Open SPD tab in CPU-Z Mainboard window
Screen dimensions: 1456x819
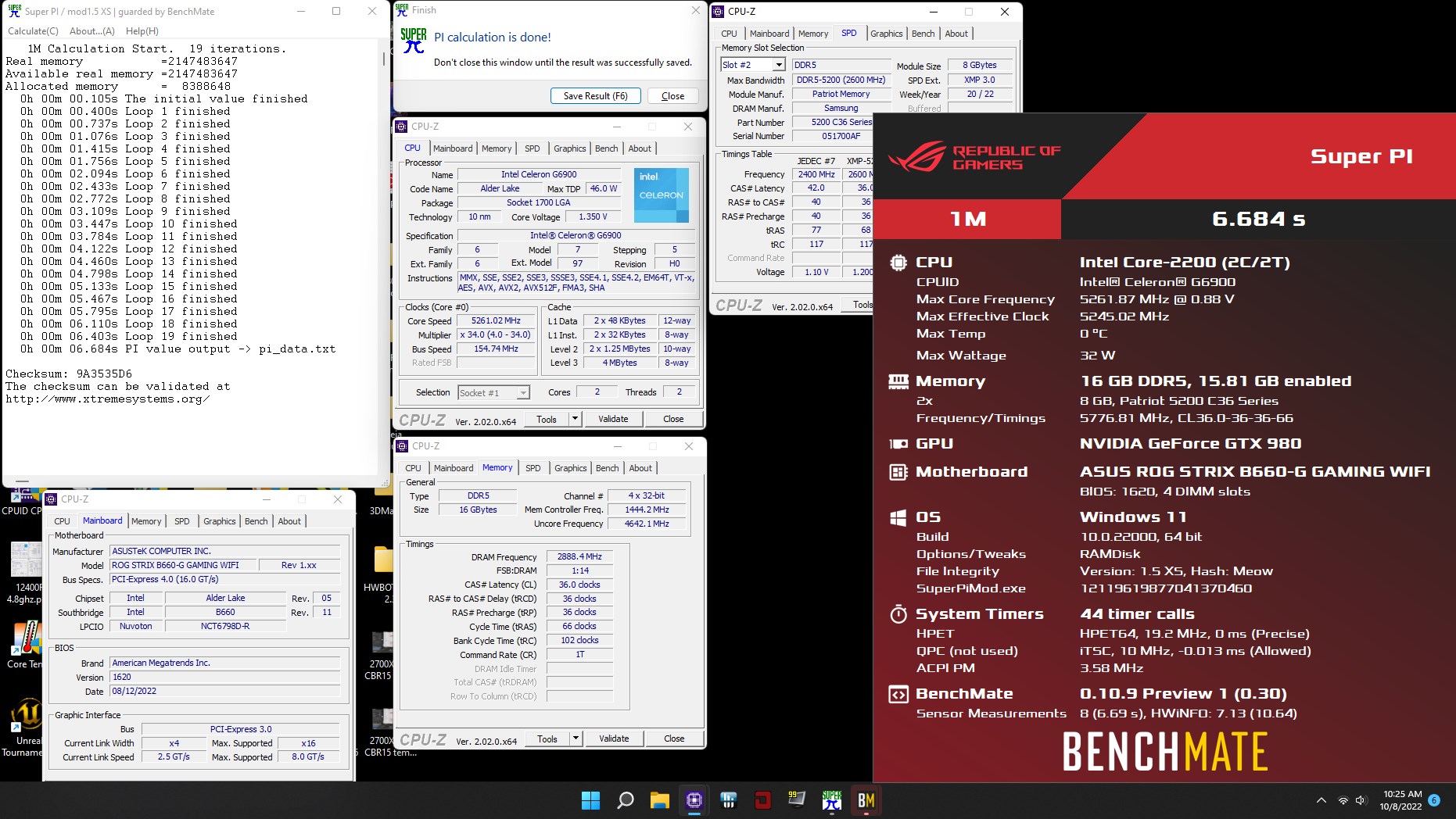pyautogui.click(x=182, y=521)
